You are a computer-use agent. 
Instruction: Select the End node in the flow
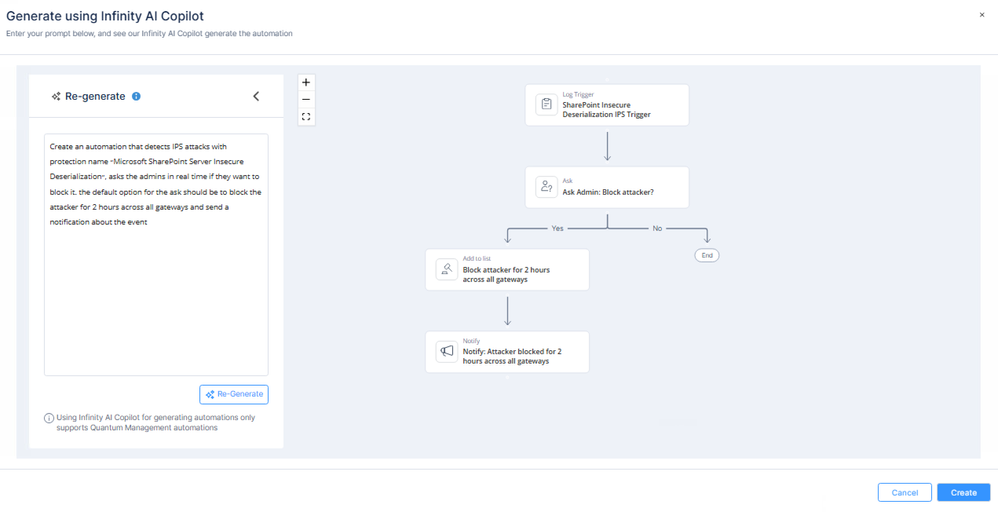pos(707,256)
